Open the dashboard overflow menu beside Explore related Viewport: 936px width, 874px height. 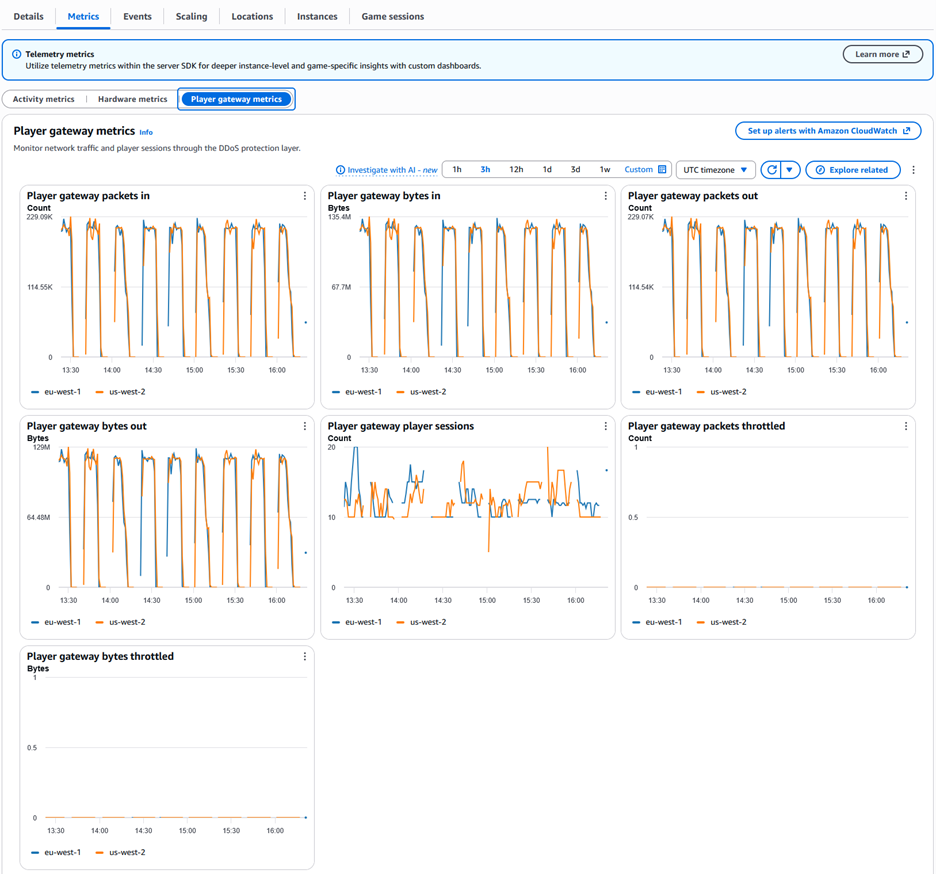click(x=913, y=170)
